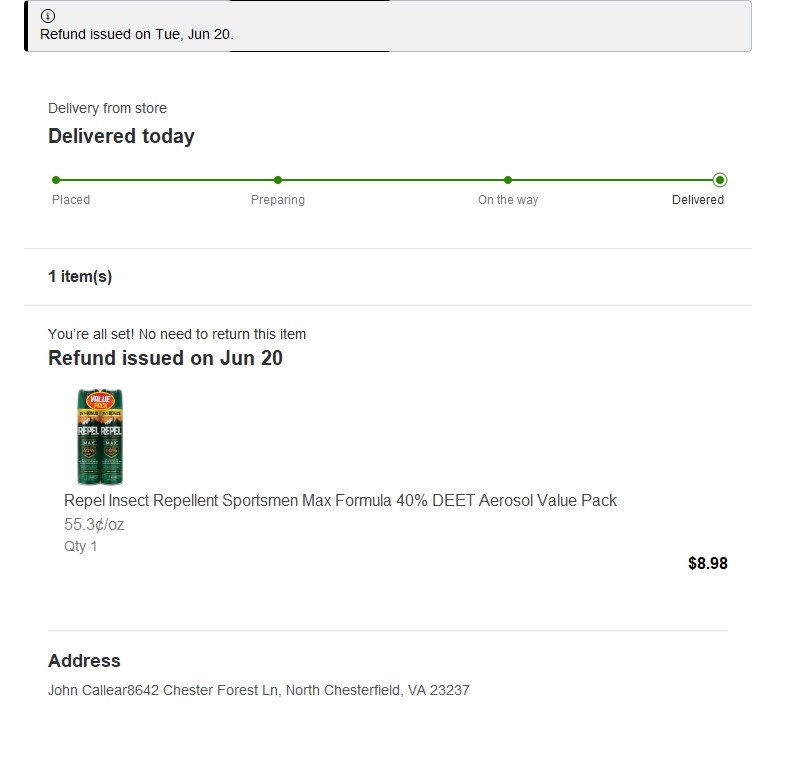The width and height of the screenshot is (800, 766).
Task: Click the Delivered status label
Action: 697,200
